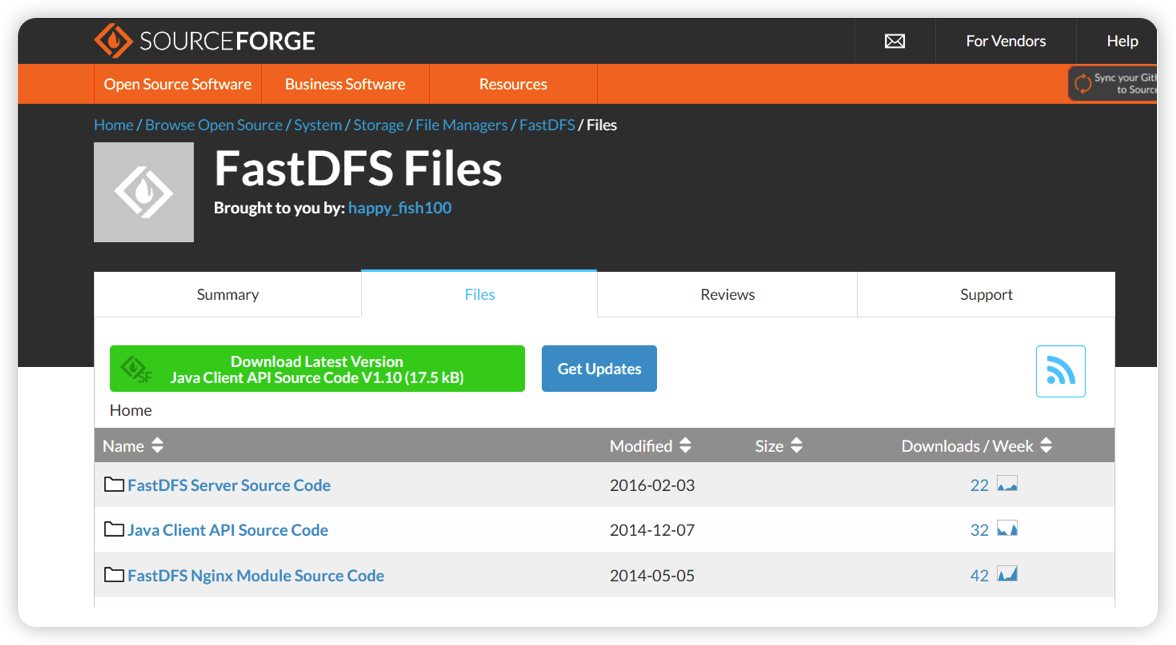Viewport: 1176px width, 645px height.
Task: Sort by Name using sort arrows
Action: (158, 446)
